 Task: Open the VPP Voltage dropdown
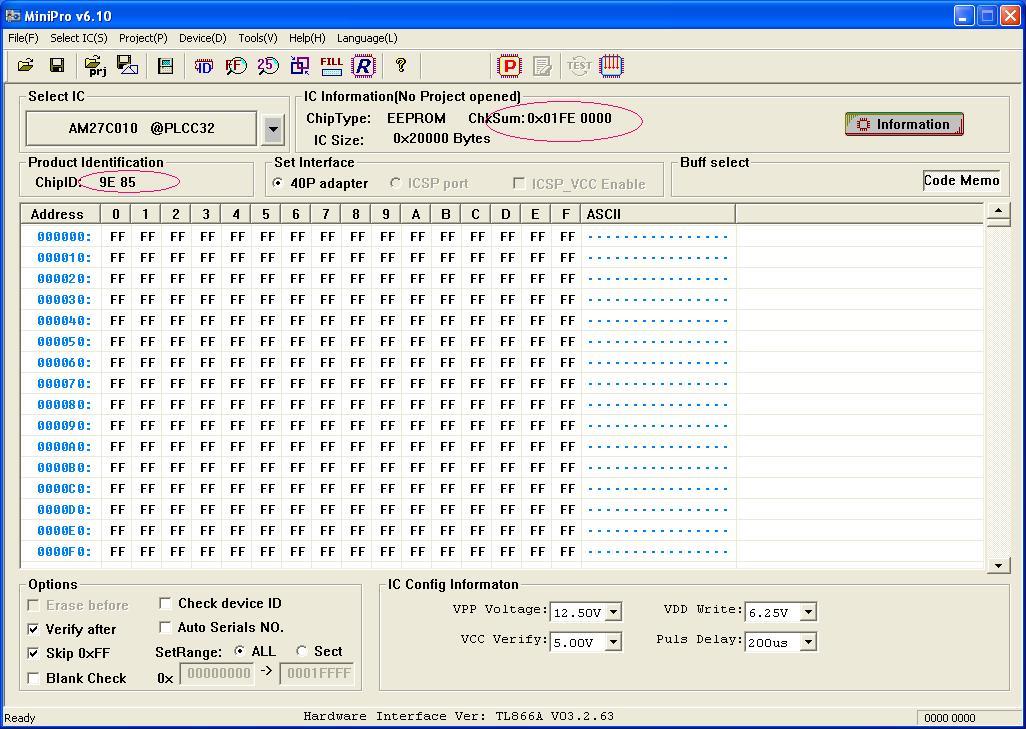point(613,613)
